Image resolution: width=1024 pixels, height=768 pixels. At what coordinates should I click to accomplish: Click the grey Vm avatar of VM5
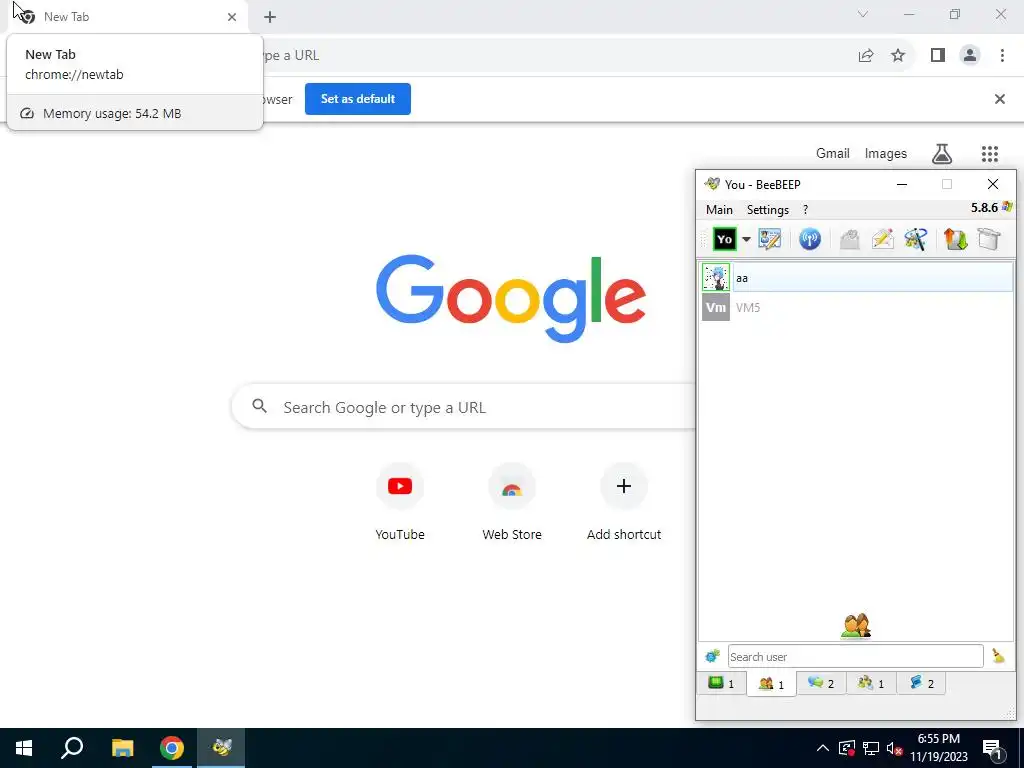click(x=716, y=307)
